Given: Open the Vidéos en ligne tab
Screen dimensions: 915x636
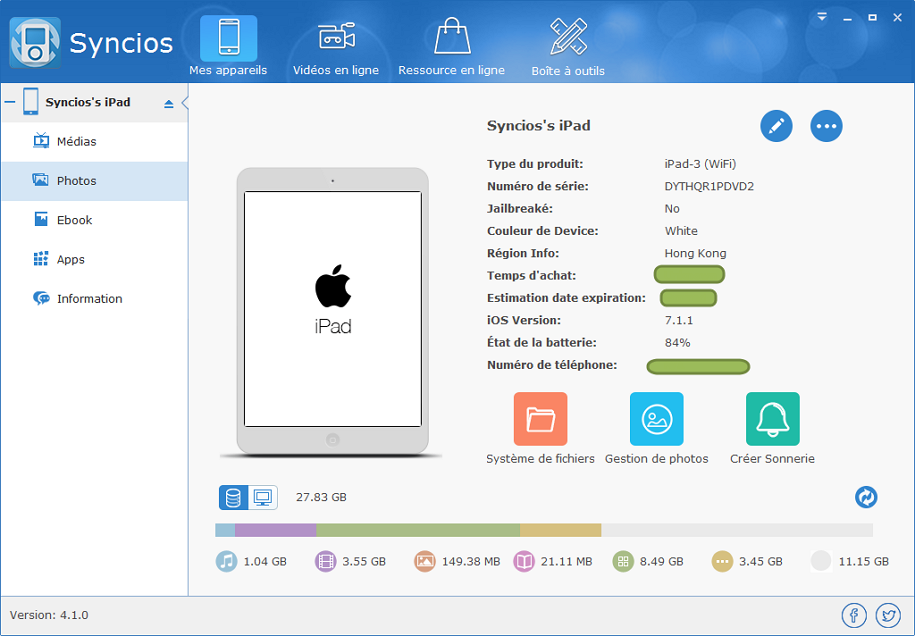Looking at the screenshot, I should (x=336, y=47).
